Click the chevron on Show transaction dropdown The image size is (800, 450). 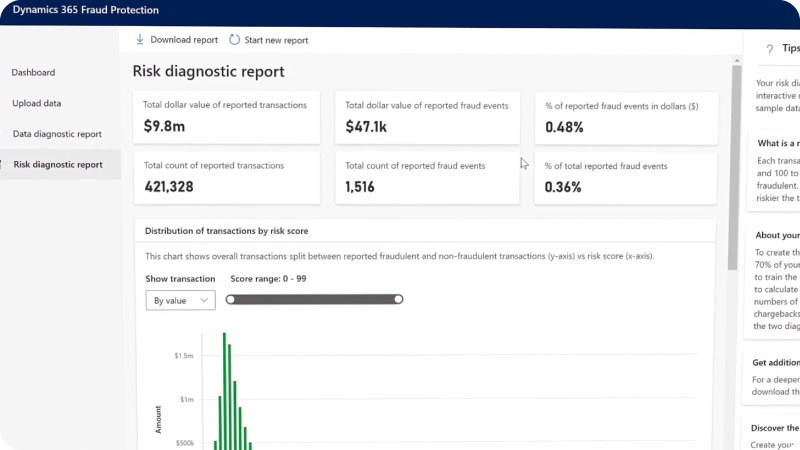[x=205, y=300]
